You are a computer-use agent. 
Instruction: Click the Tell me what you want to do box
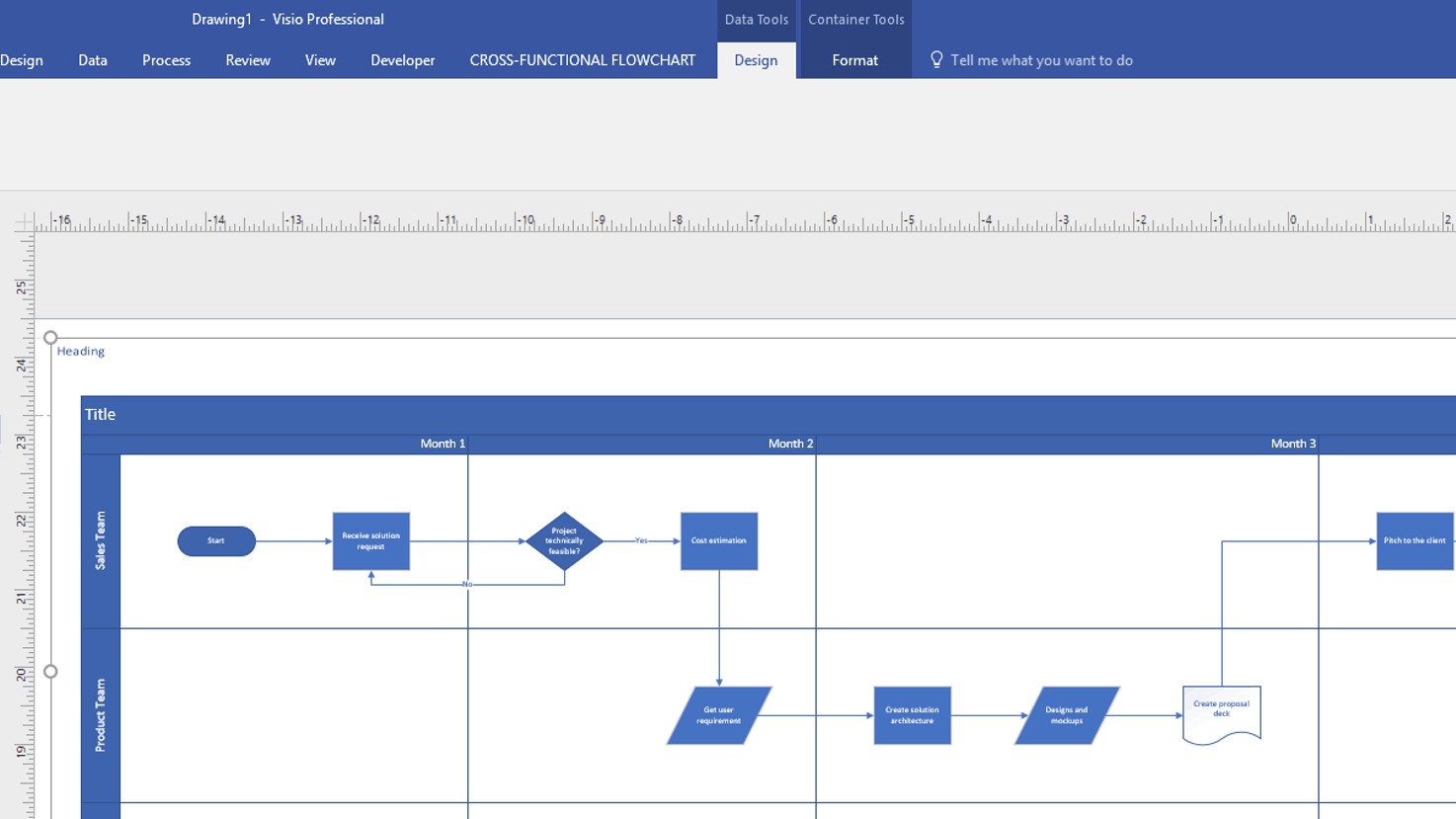click(x=1041, y=60)
